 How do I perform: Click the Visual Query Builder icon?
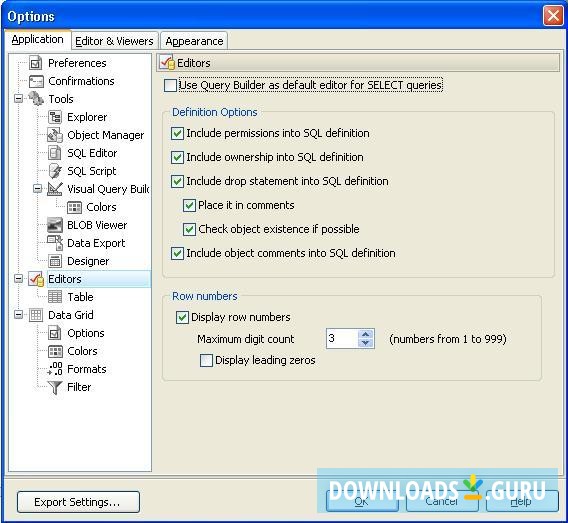point(55,189)
